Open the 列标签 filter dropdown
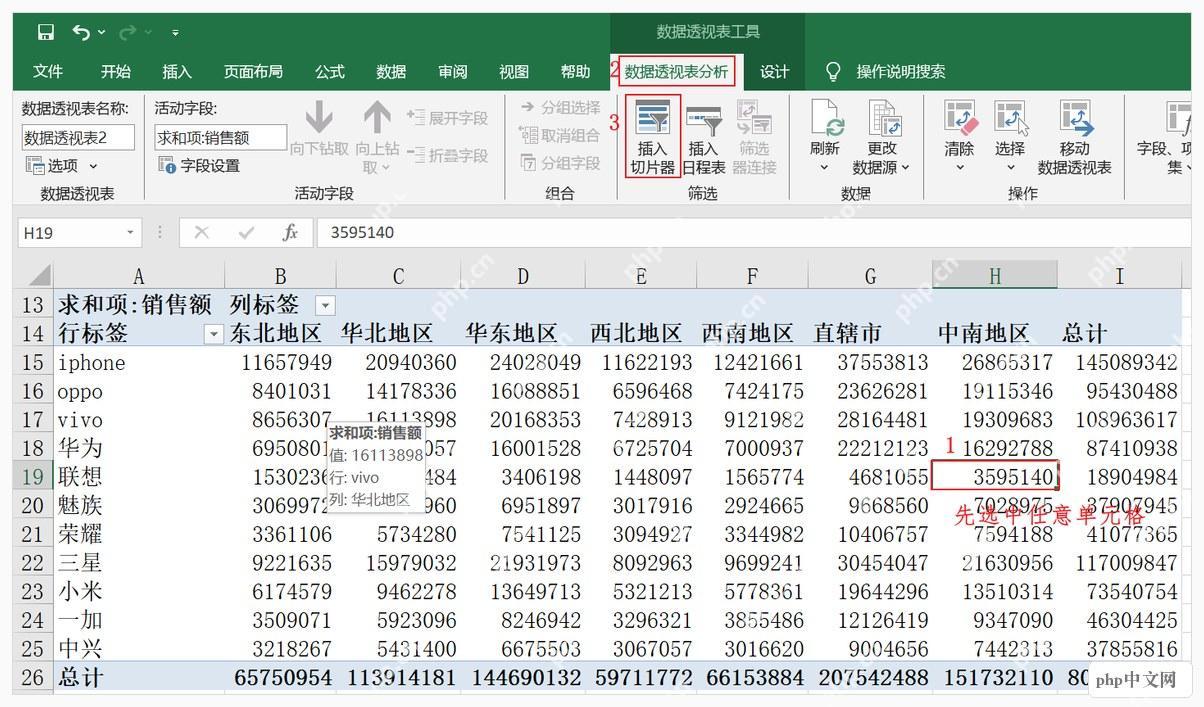The height and width of the screenshot is (707, 1204). click(325, 305)
